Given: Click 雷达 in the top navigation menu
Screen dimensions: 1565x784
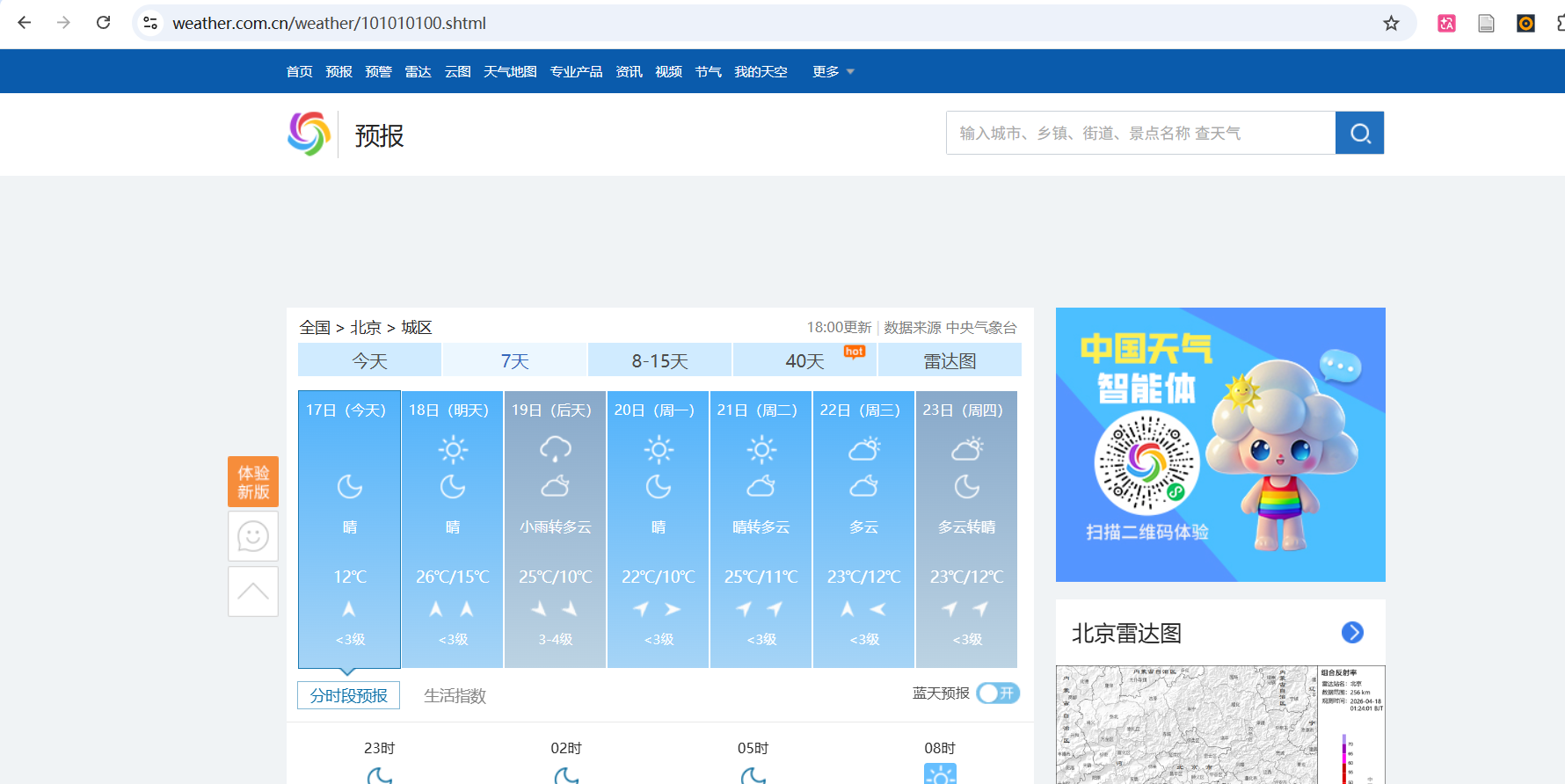Looking at the screenshot, I should tap(418, 71).
